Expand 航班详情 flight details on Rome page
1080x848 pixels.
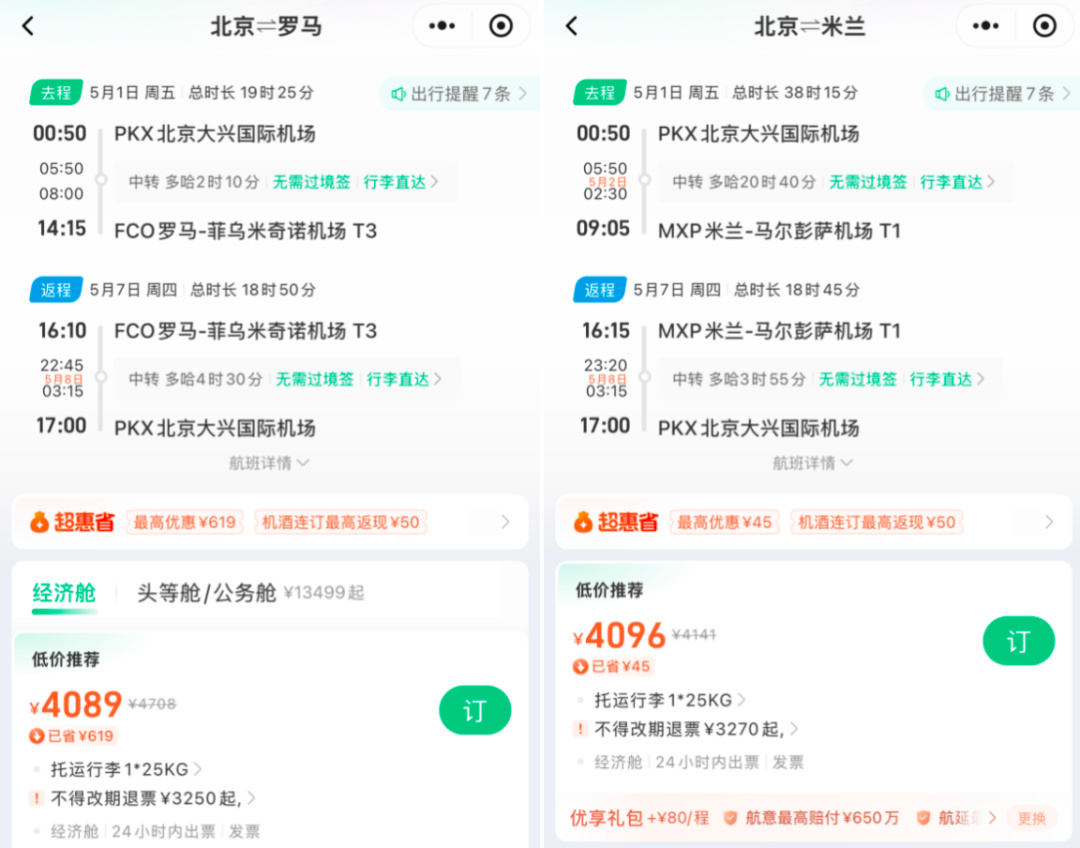pos(269,462)
